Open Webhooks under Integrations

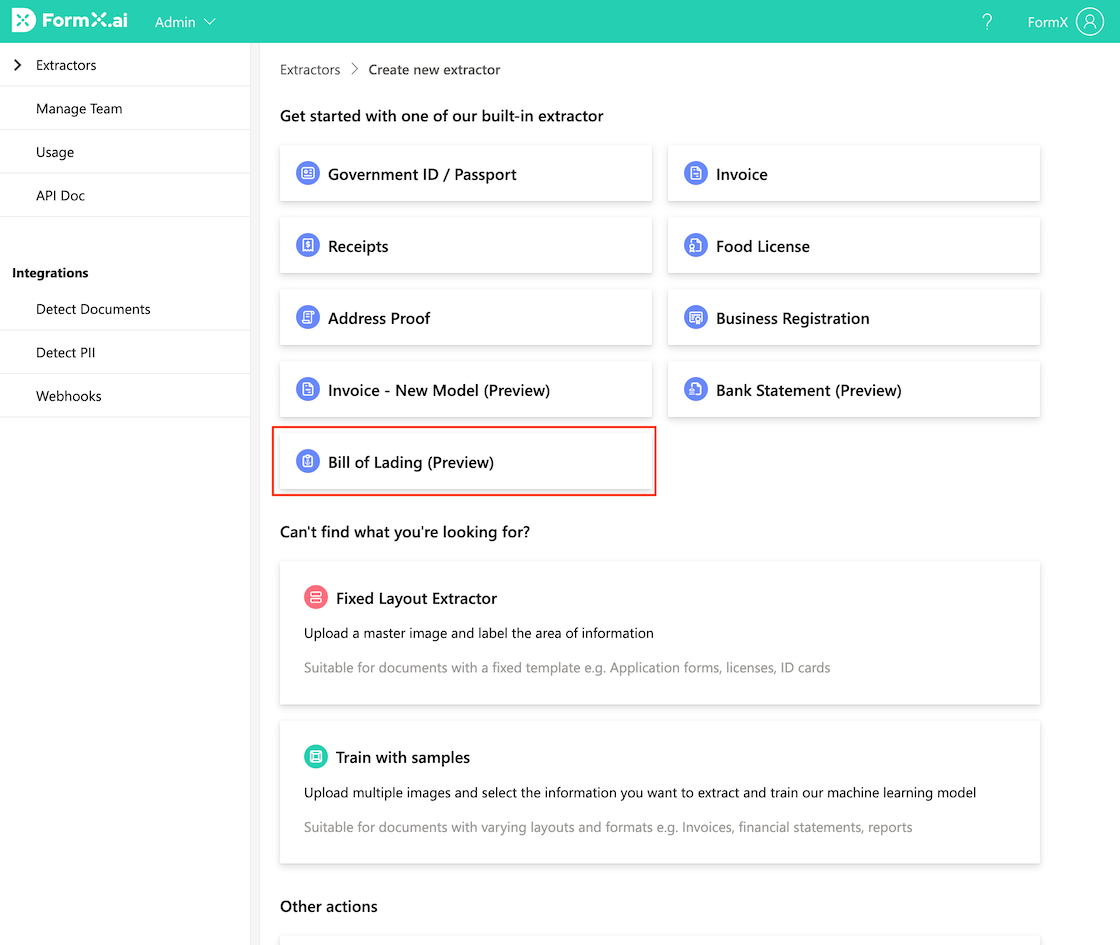(69, 396)
